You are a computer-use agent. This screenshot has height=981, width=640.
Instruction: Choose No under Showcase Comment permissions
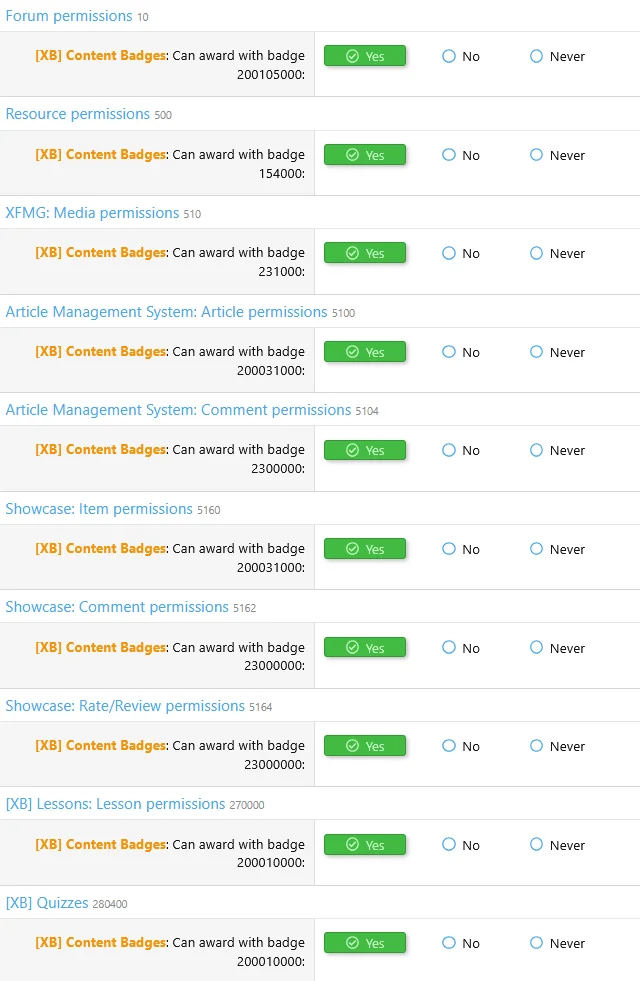(461, 648)
